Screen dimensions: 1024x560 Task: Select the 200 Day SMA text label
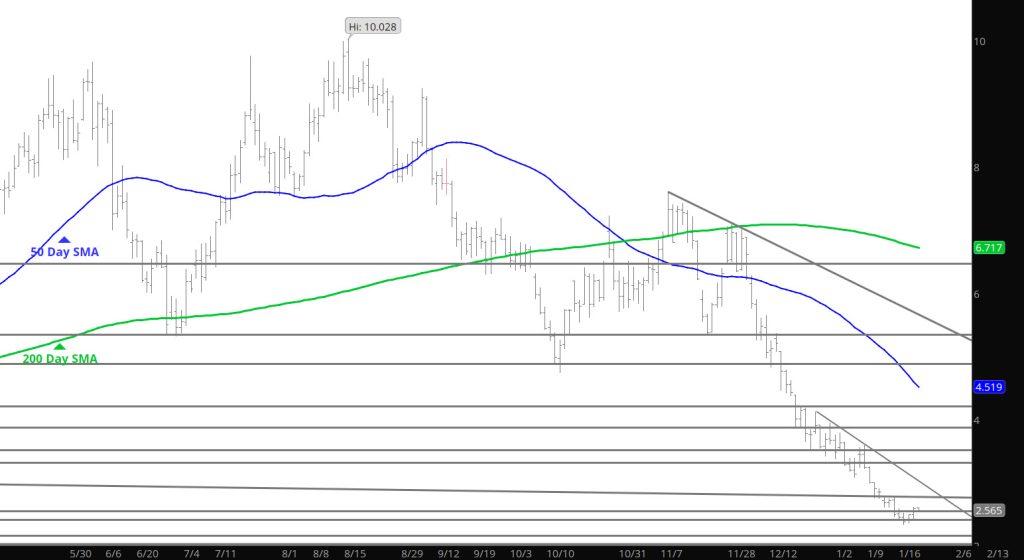point(60,359)
